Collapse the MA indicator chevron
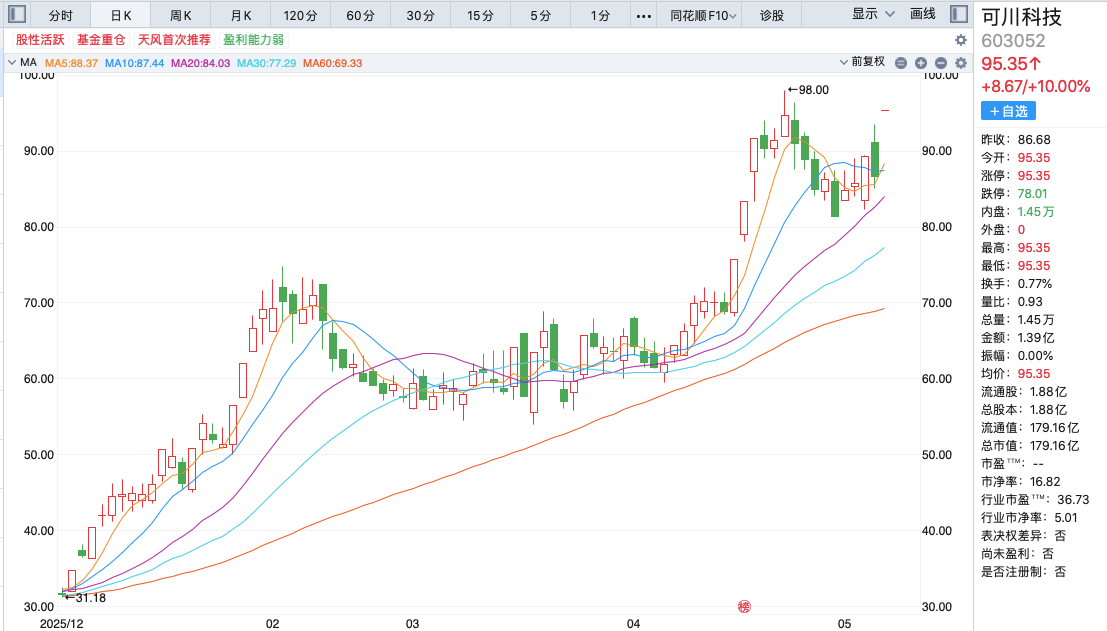The image size is (1107, 631). [11, 62]
